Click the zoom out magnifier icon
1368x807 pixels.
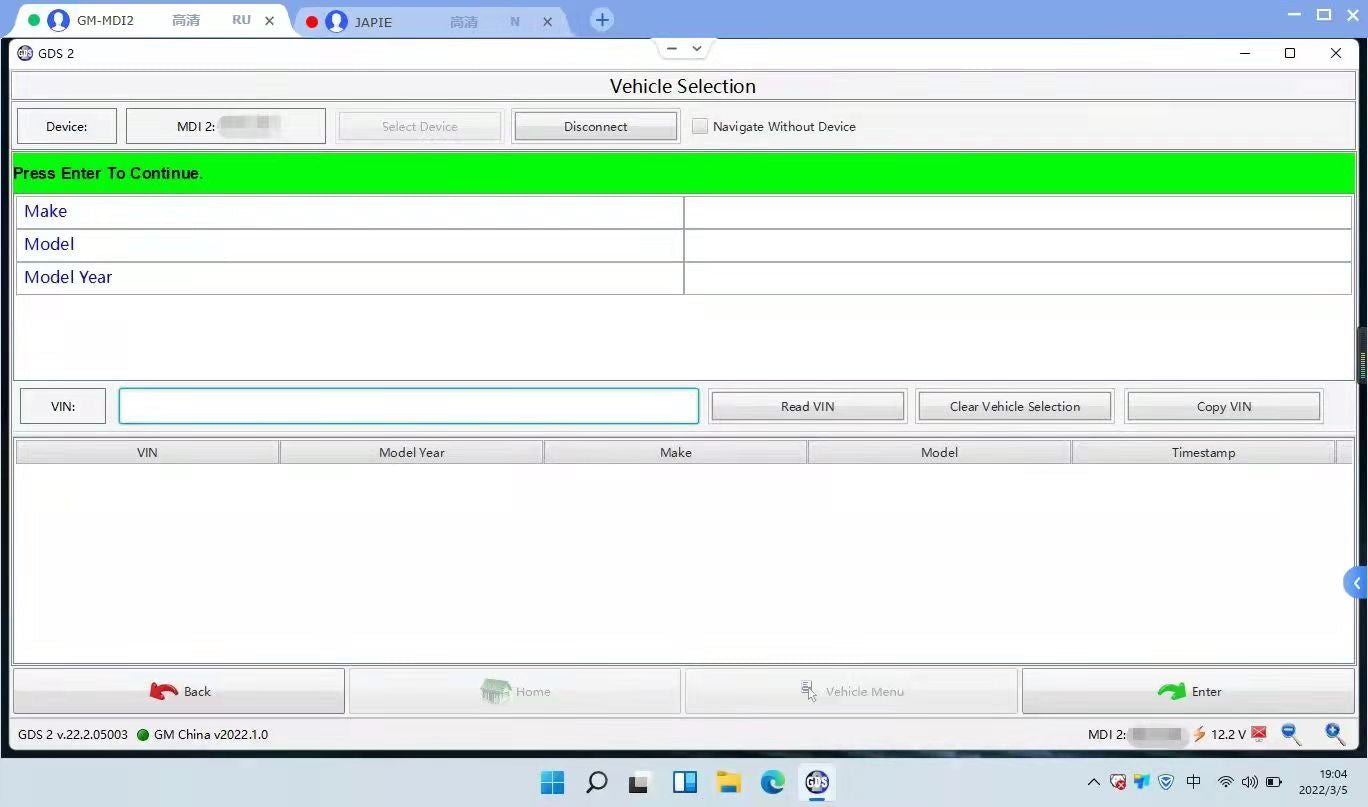tap(1291, 734)
